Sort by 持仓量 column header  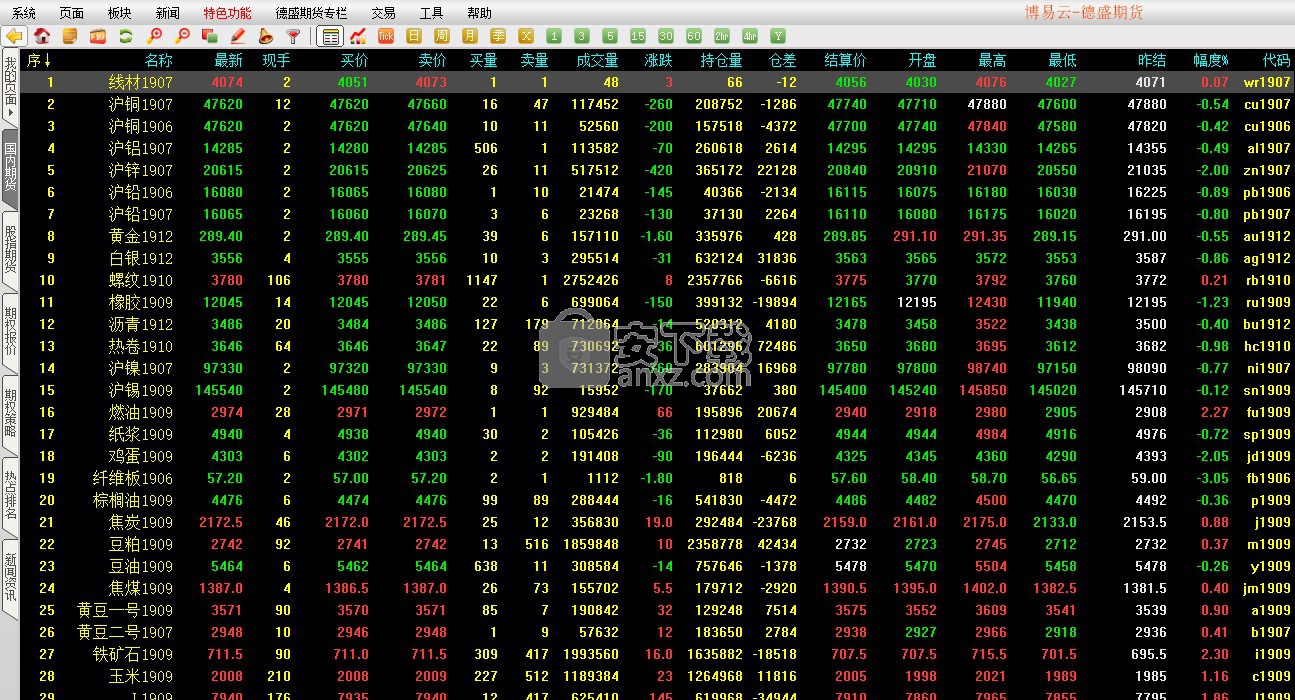point(721,60)
